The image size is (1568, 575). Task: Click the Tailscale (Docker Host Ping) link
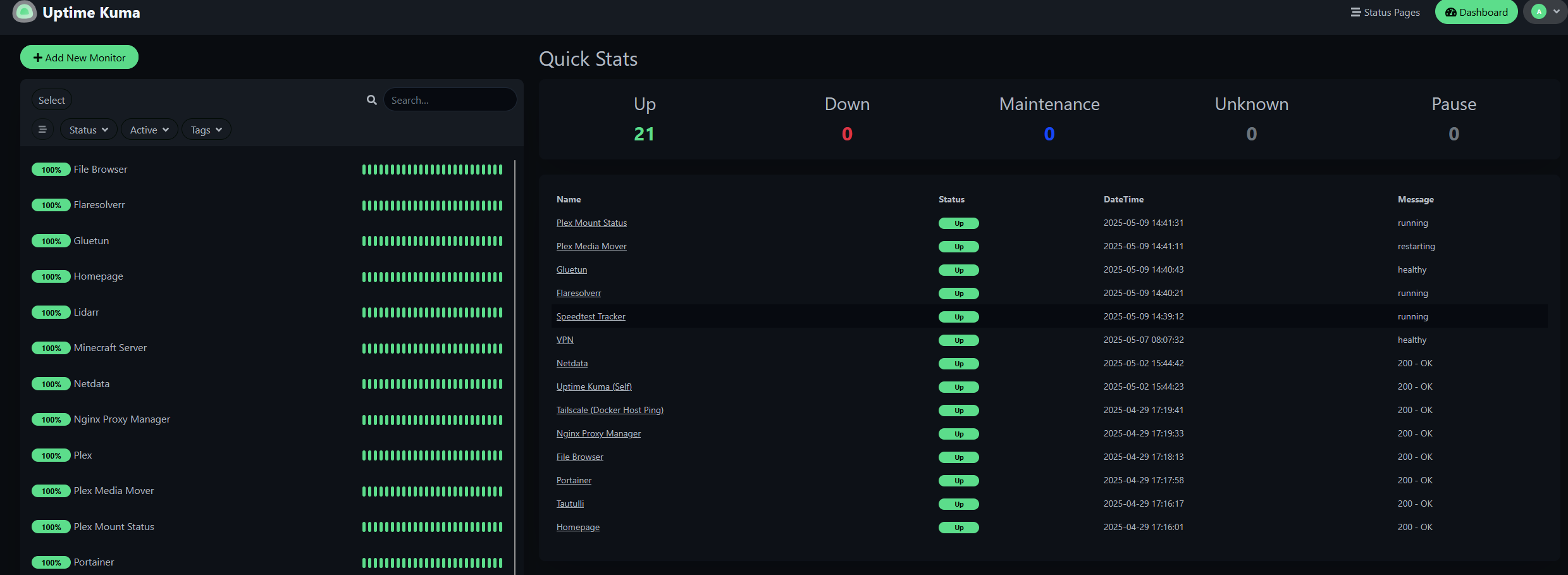point(610,410)
